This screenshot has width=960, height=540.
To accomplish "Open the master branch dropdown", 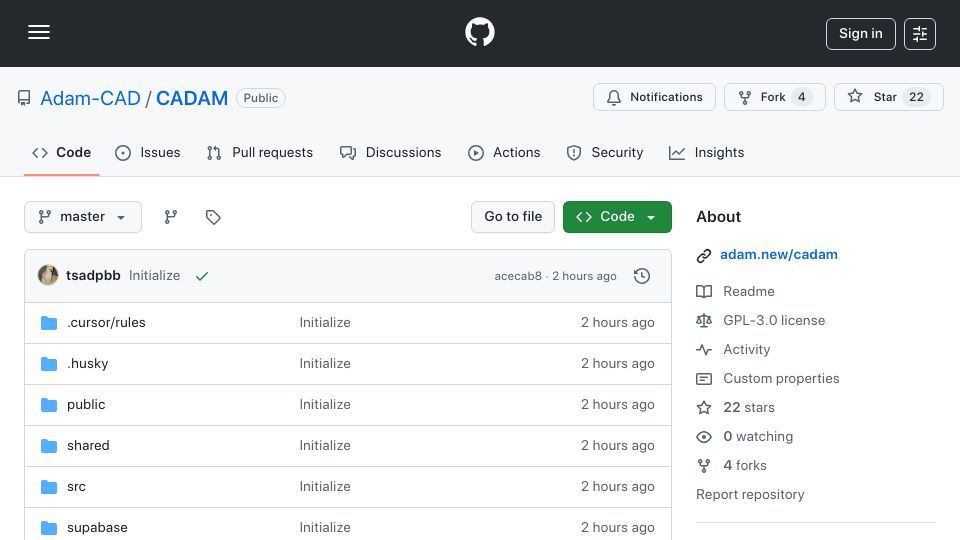I will pyautogui.click(x=83, y=217).
